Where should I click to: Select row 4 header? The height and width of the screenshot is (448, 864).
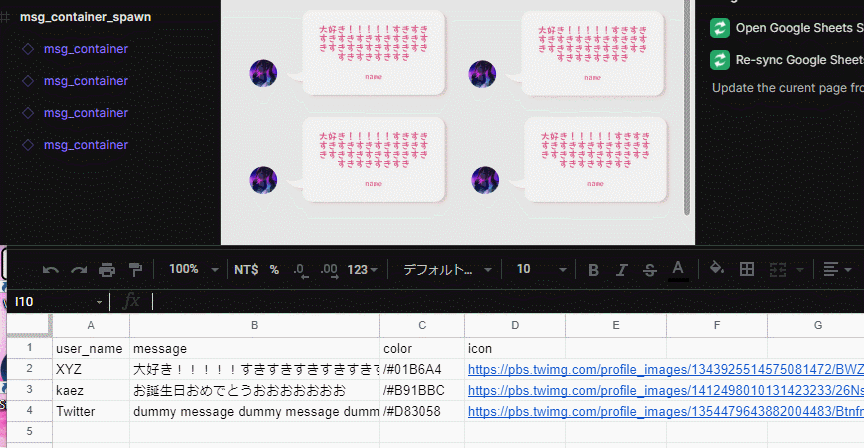[30, 411]
